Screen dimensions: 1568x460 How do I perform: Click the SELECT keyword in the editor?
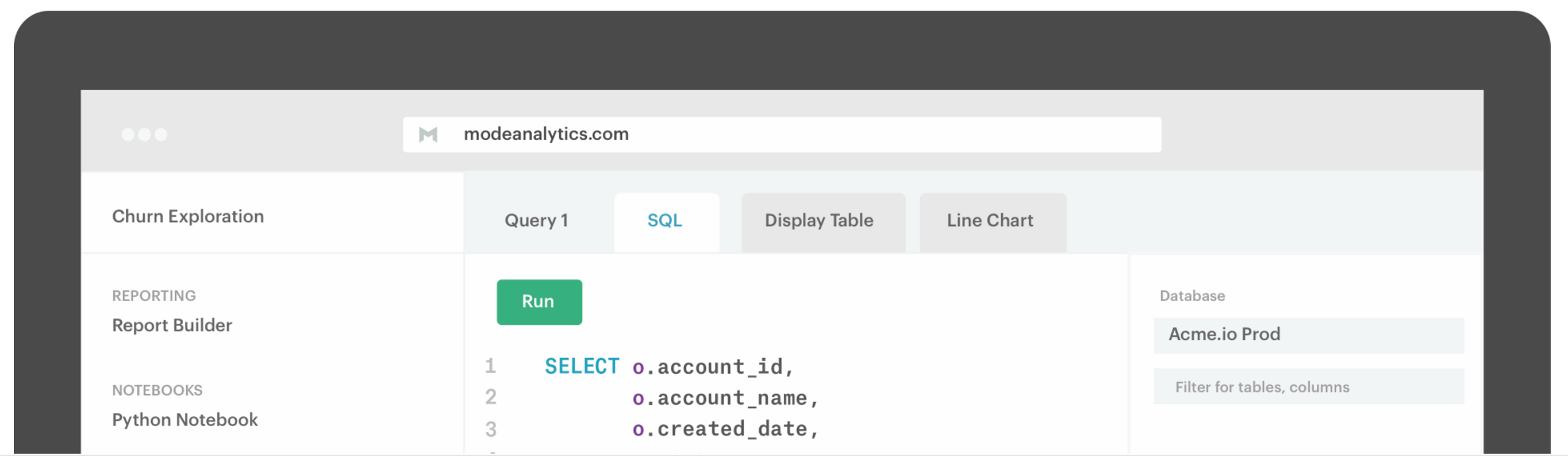pos(582,367)
